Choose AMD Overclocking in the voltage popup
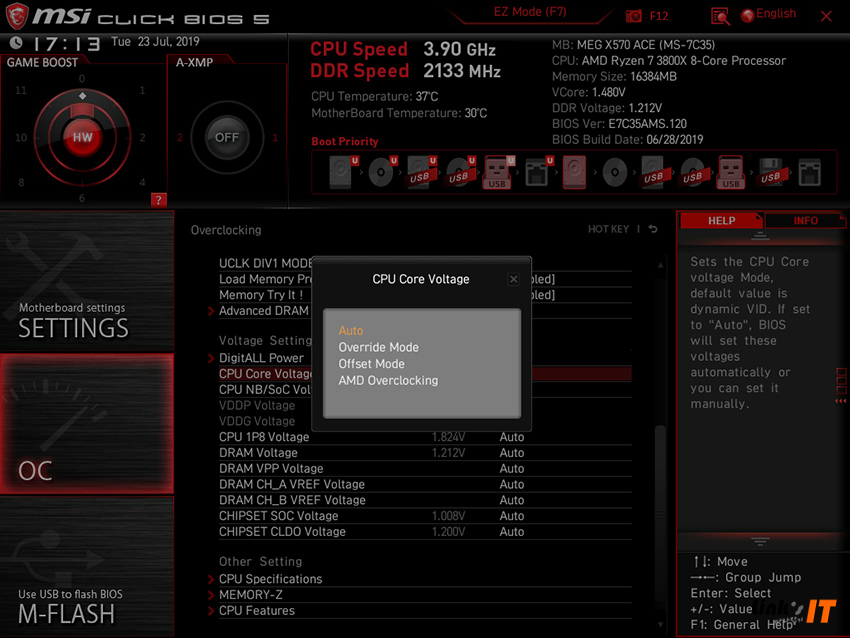Image resolution: width=850 pixels, height=638 pixels. pyautogui.click(x=388, y=381)
